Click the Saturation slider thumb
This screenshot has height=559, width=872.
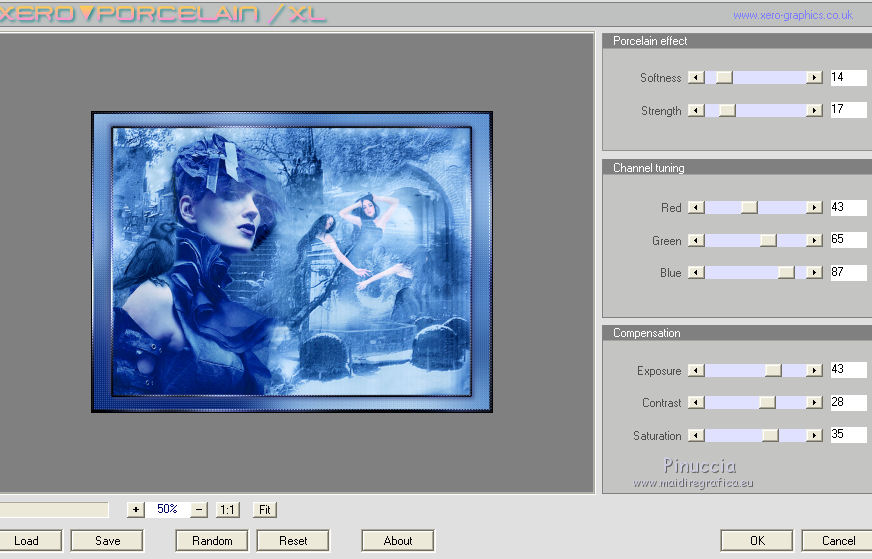pos(770,436)
